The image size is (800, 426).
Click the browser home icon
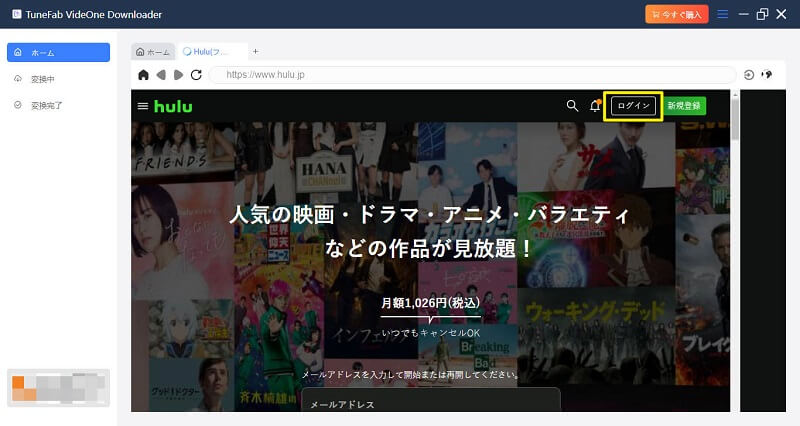click(143, 75)
